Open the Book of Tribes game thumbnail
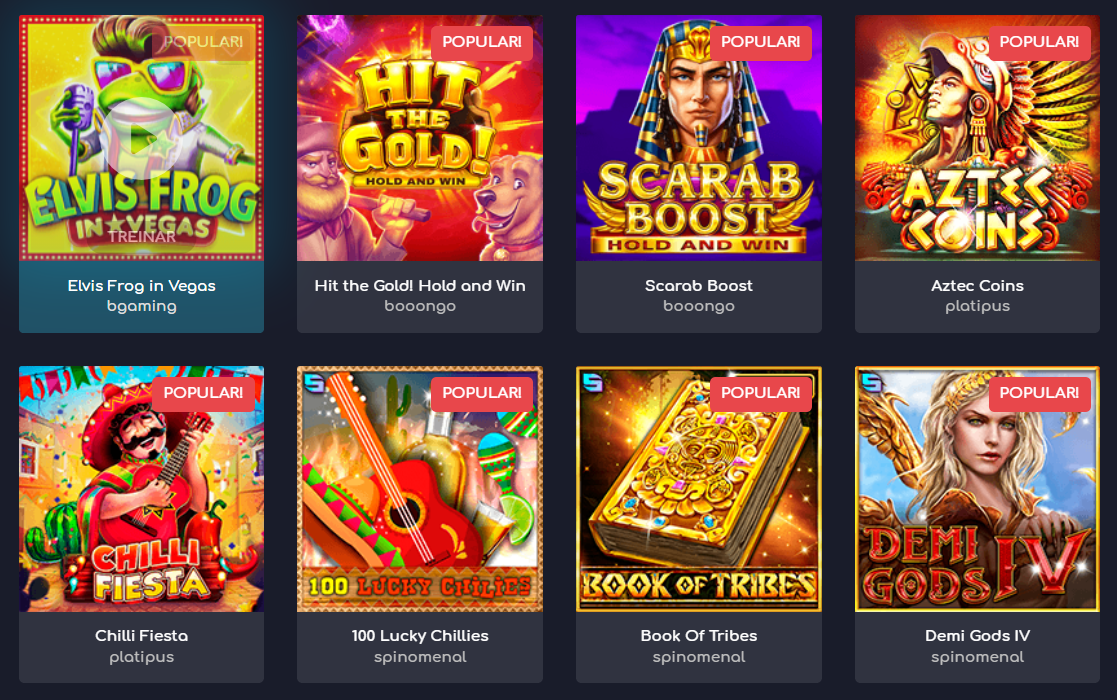This screenshot has height=700, width=1117. (699, 489)
